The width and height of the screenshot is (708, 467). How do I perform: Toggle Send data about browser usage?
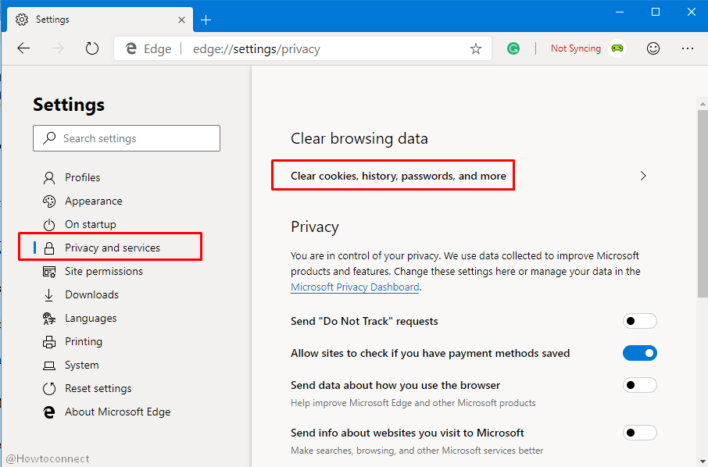click(x=639, y=385)
